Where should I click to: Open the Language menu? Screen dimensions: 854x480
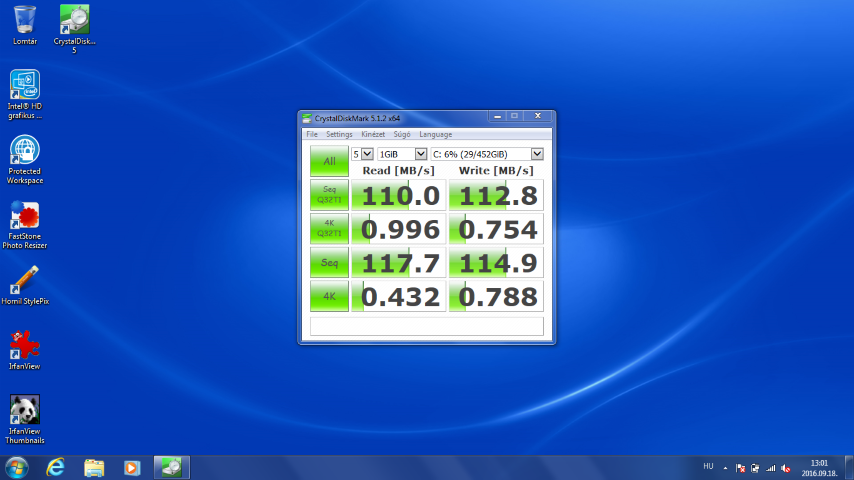(x=435, y=134)
